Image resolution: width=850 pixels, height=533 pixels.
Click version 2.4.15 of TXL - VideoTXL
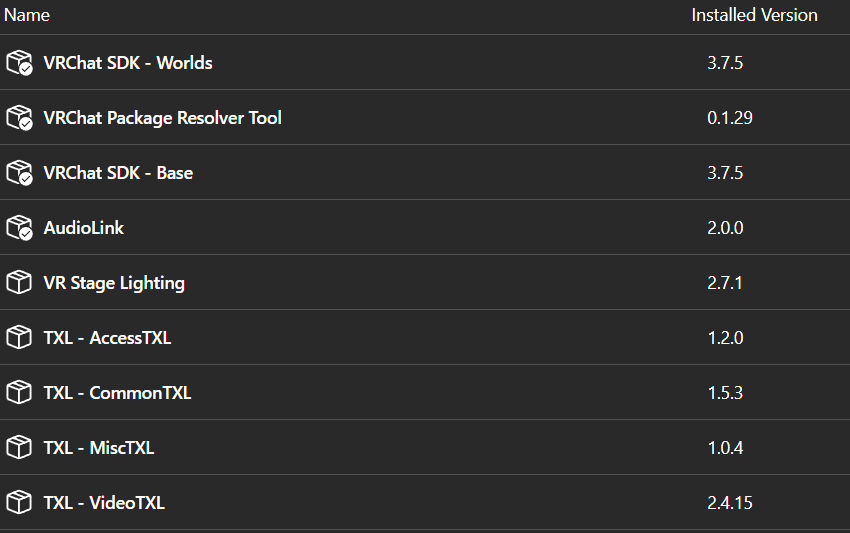729,503
